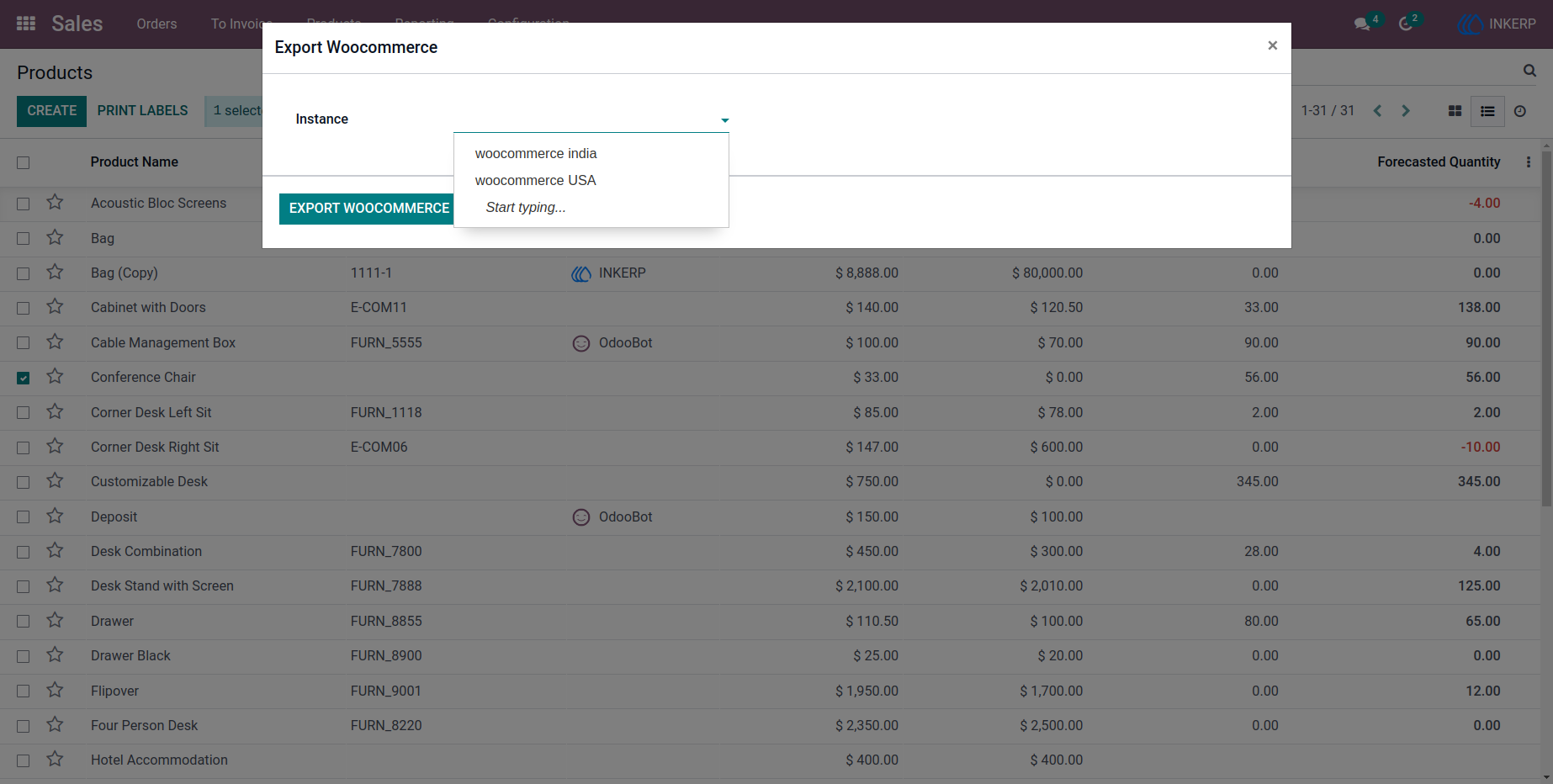1553x784 pixels.
Task: Click the PRINT LABELS button
Action: click(x=143, y=111)
